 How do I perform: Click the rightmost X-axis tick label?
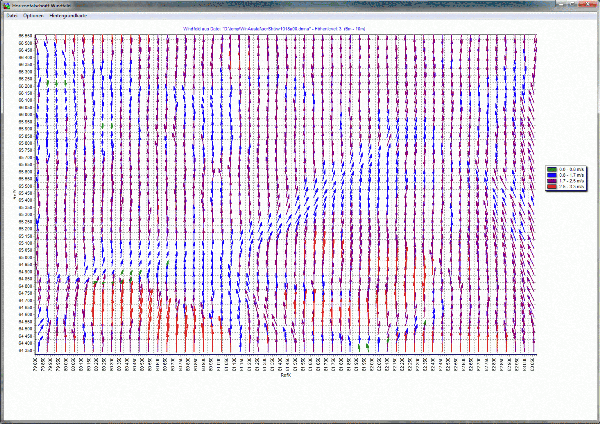tap(534, 364)
